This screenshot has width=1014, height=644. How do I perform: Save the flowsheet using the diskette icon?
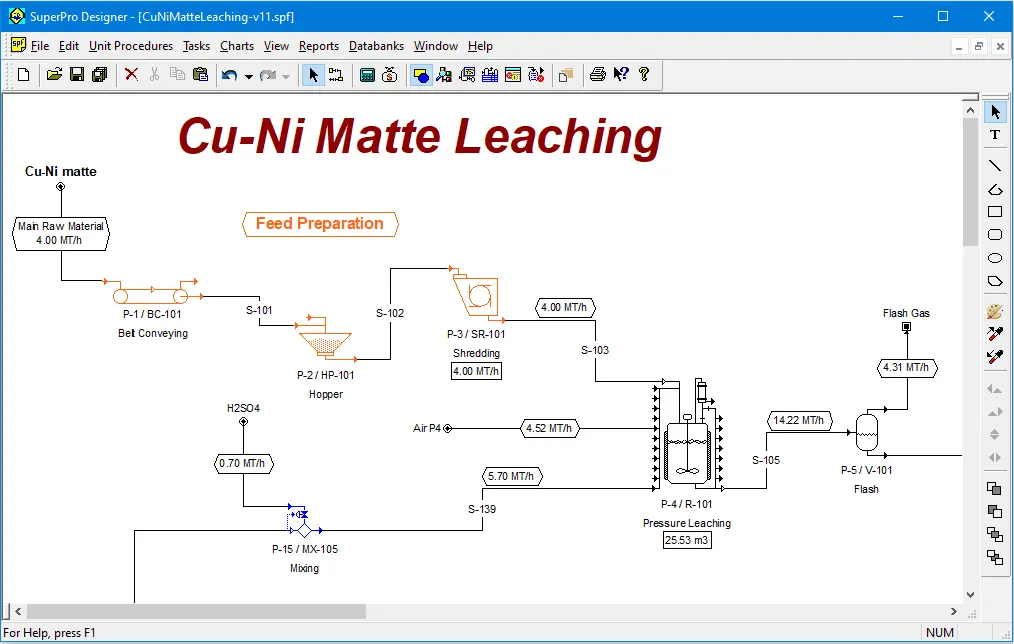77,75
